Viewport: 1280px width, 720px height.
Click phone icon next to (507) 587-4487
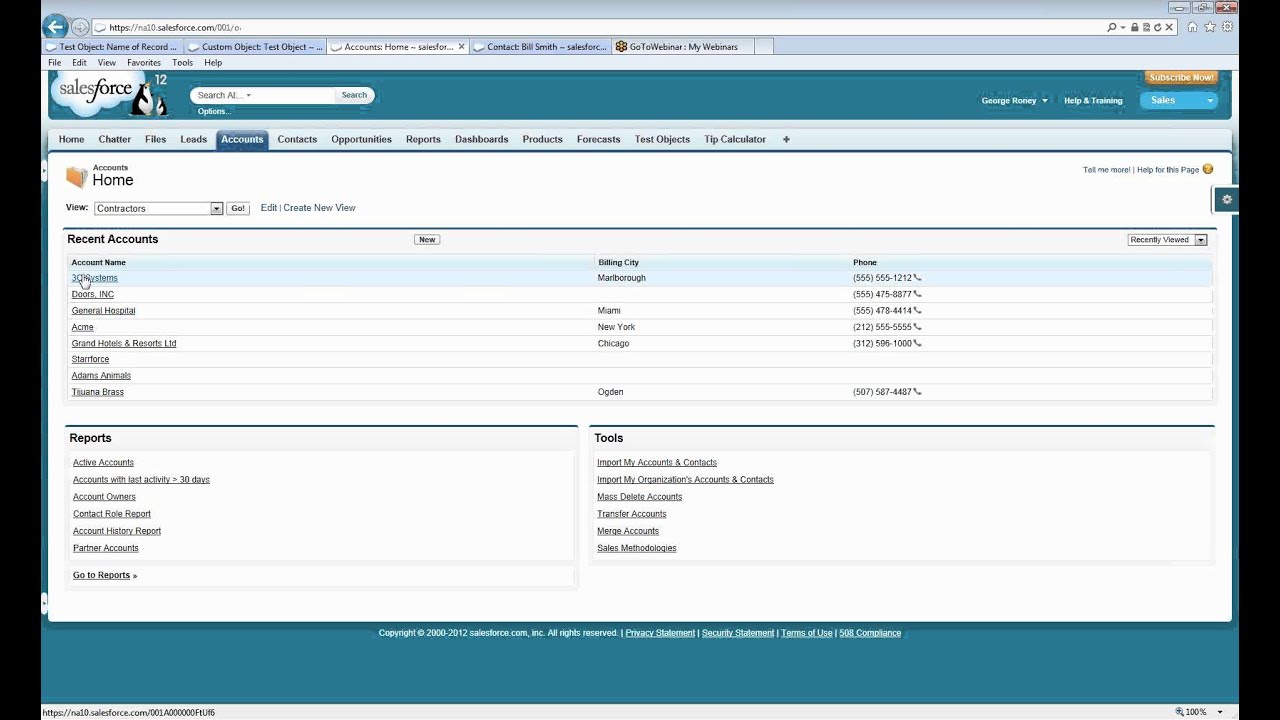[x=918, y=392]
